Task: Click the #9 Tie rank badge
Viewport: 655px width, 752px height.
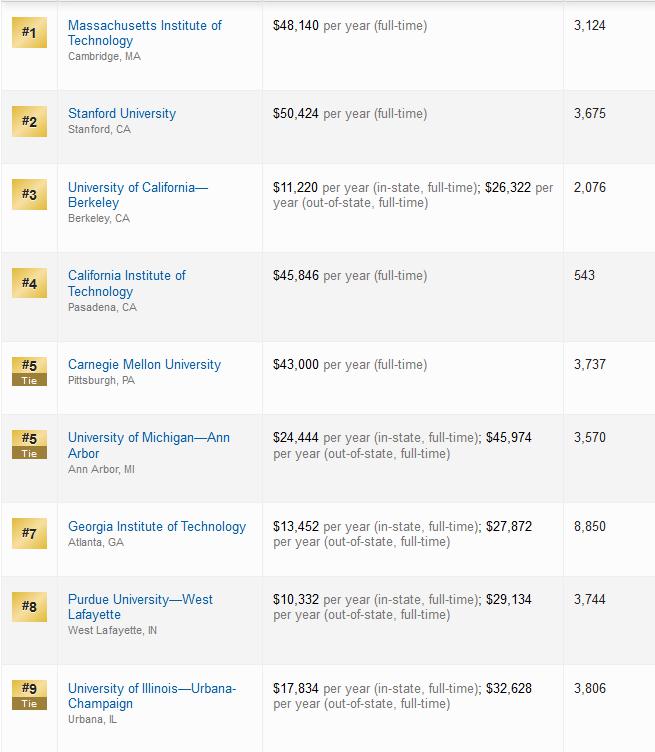Action: coord(29,695)
